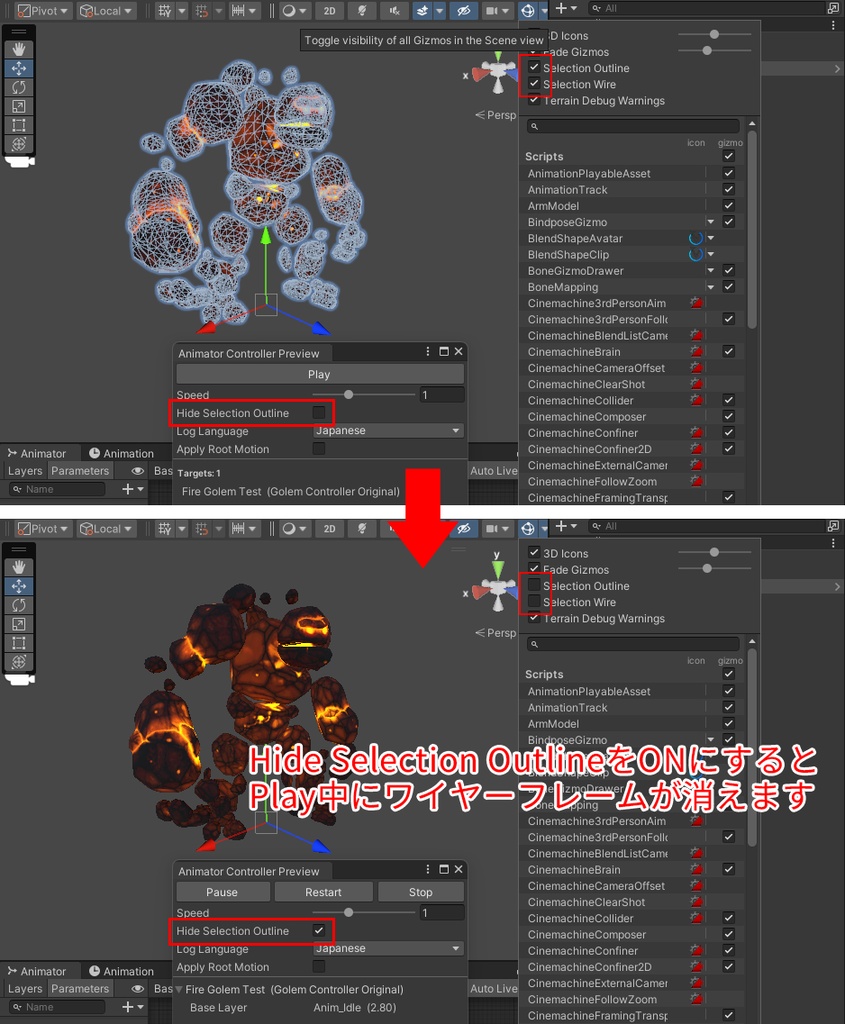The height and width of the screenshot is (1024, 845).
Task: Click the Stop button in preview window
Action: click(x=421, y=892)
